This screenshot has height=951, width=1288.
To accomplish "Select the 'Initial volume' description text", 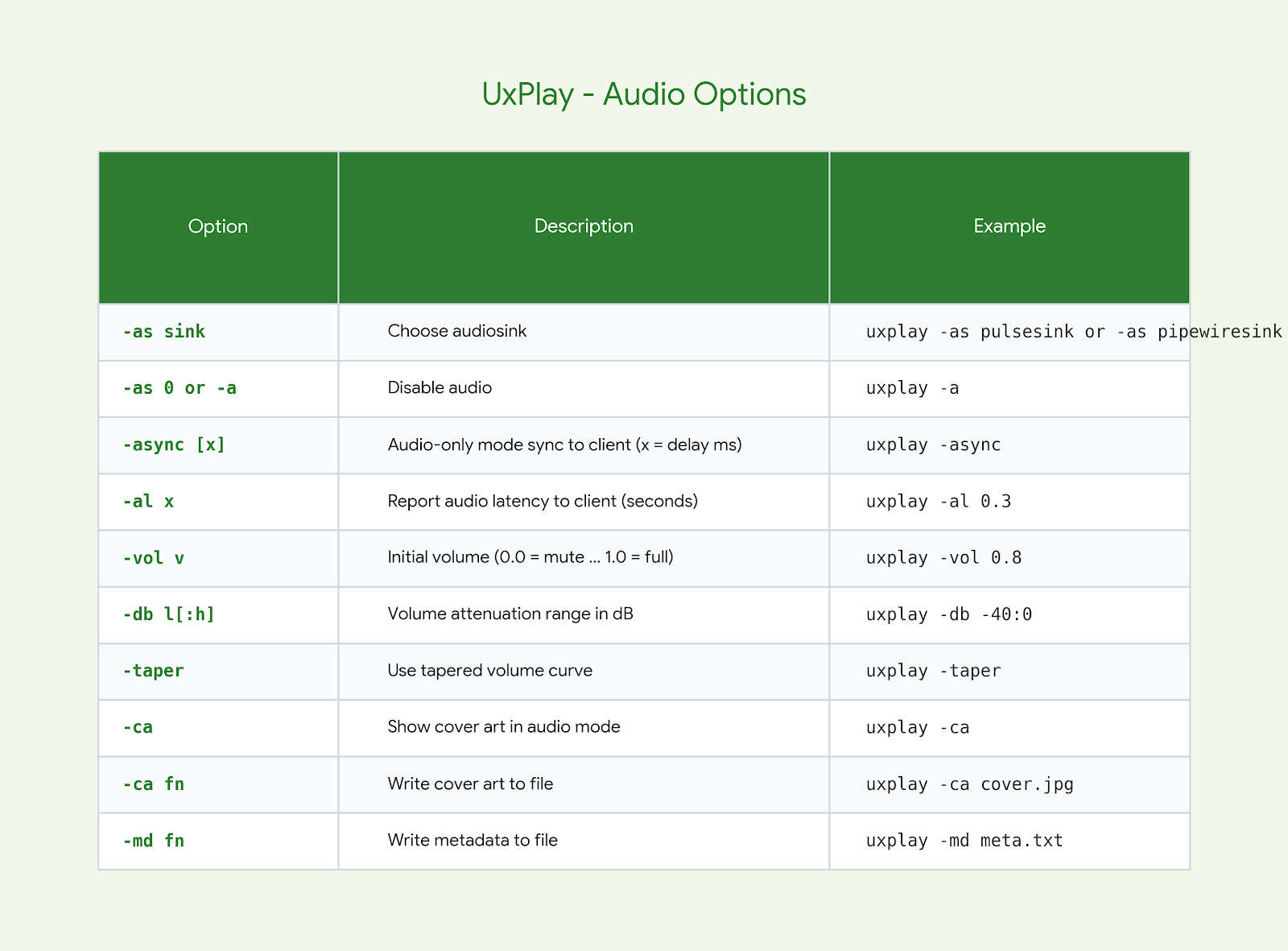I will pos(530,557).
